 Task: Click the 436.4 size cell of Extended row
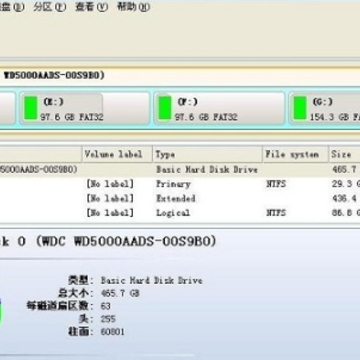(x=344, y=198)
